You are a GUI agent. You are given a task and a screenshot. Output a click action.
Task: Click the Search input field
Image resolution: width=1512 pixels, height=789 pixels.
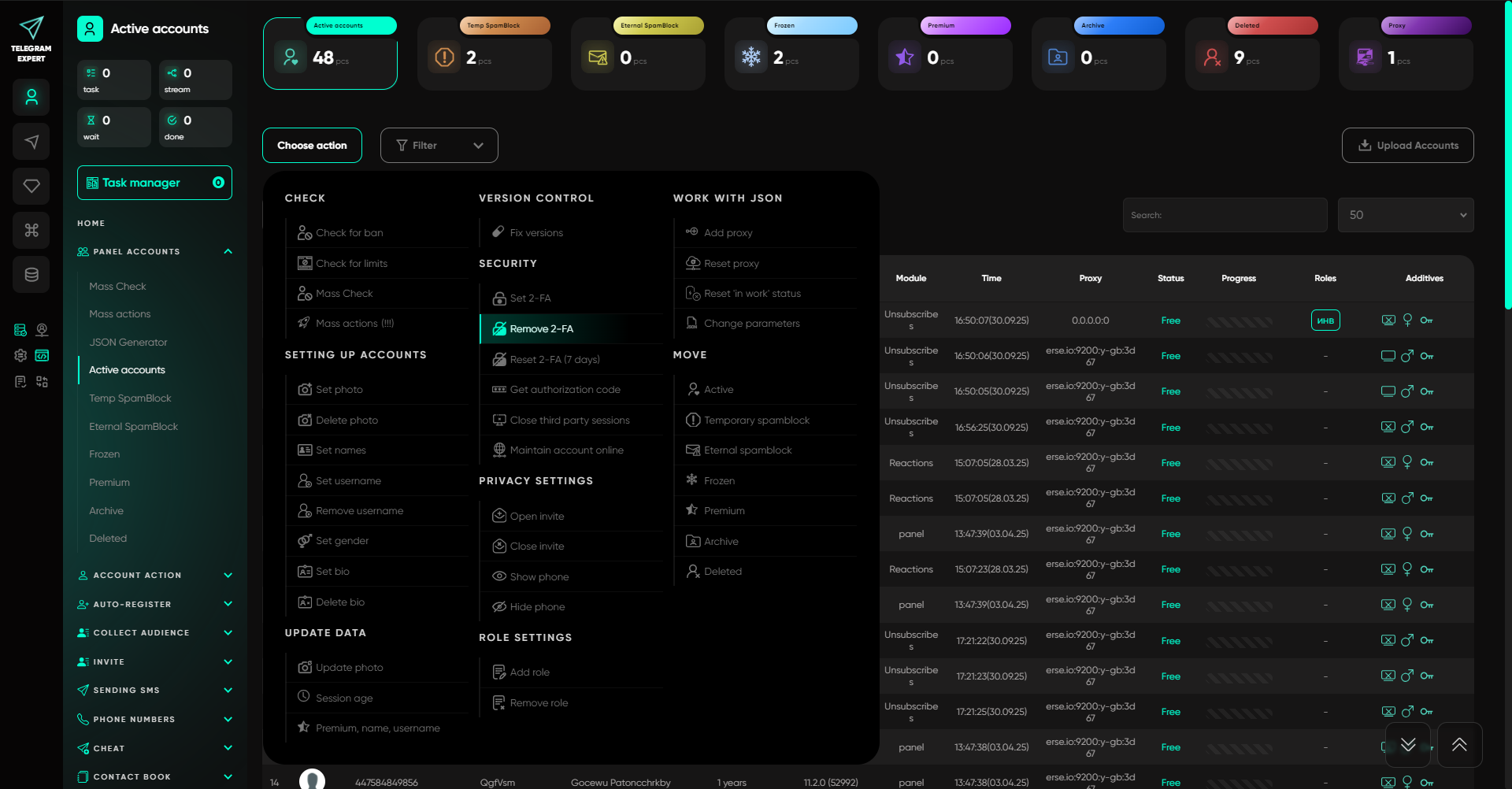[x=1225, y=215]
